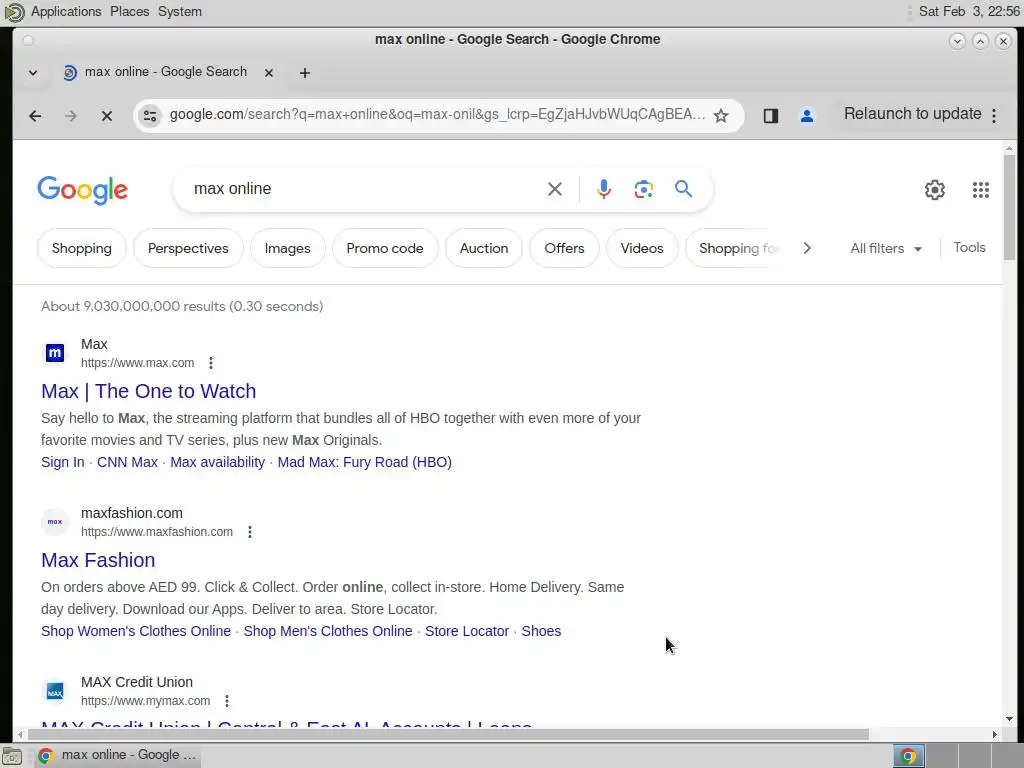
Task: Open the Places menu
Action: click(x=129, y=12)
